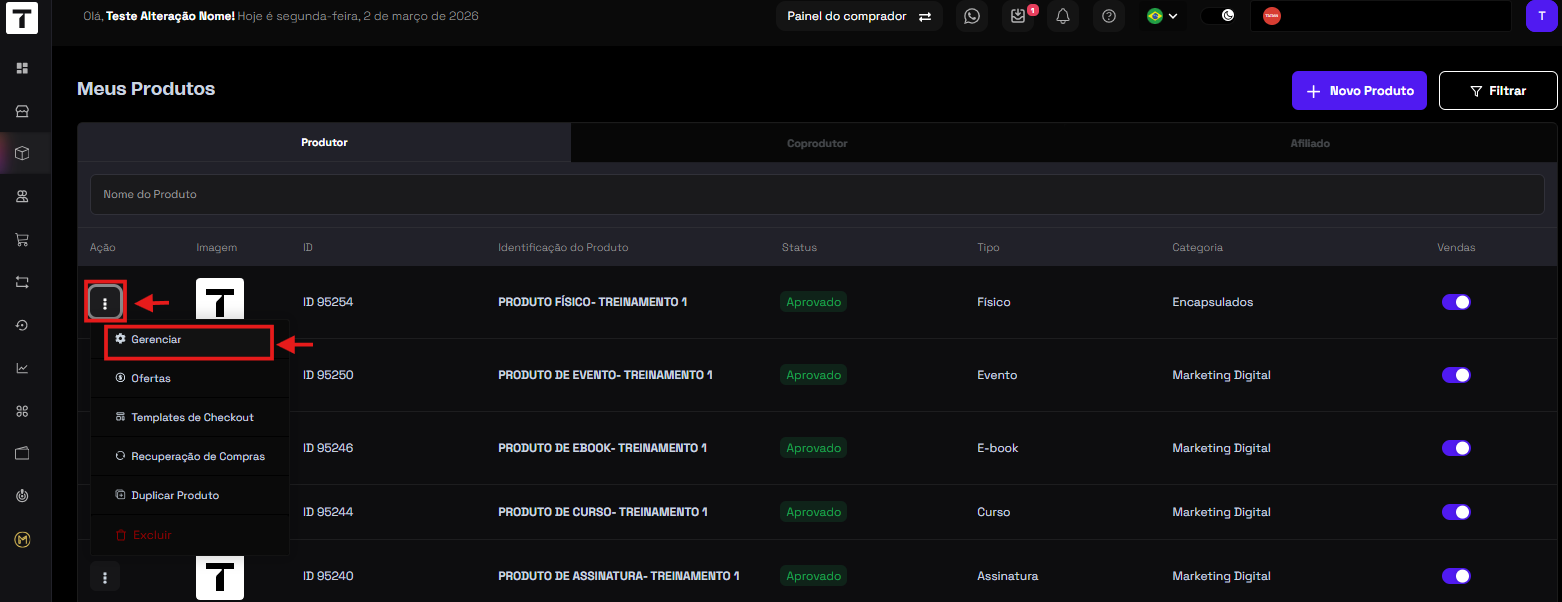Click the store icon in sidebar

pos(22,111)
